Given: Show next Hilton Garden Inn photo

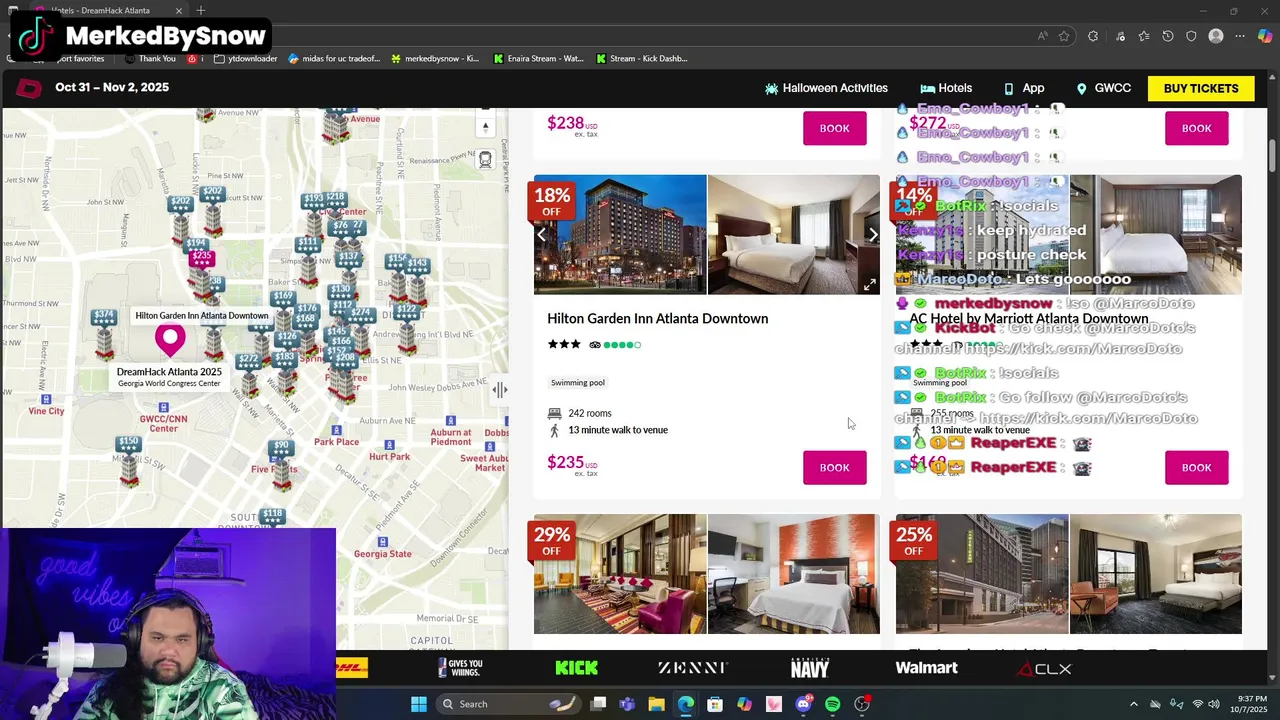Looking at the screenshot, I should click(x=873, y=235).
